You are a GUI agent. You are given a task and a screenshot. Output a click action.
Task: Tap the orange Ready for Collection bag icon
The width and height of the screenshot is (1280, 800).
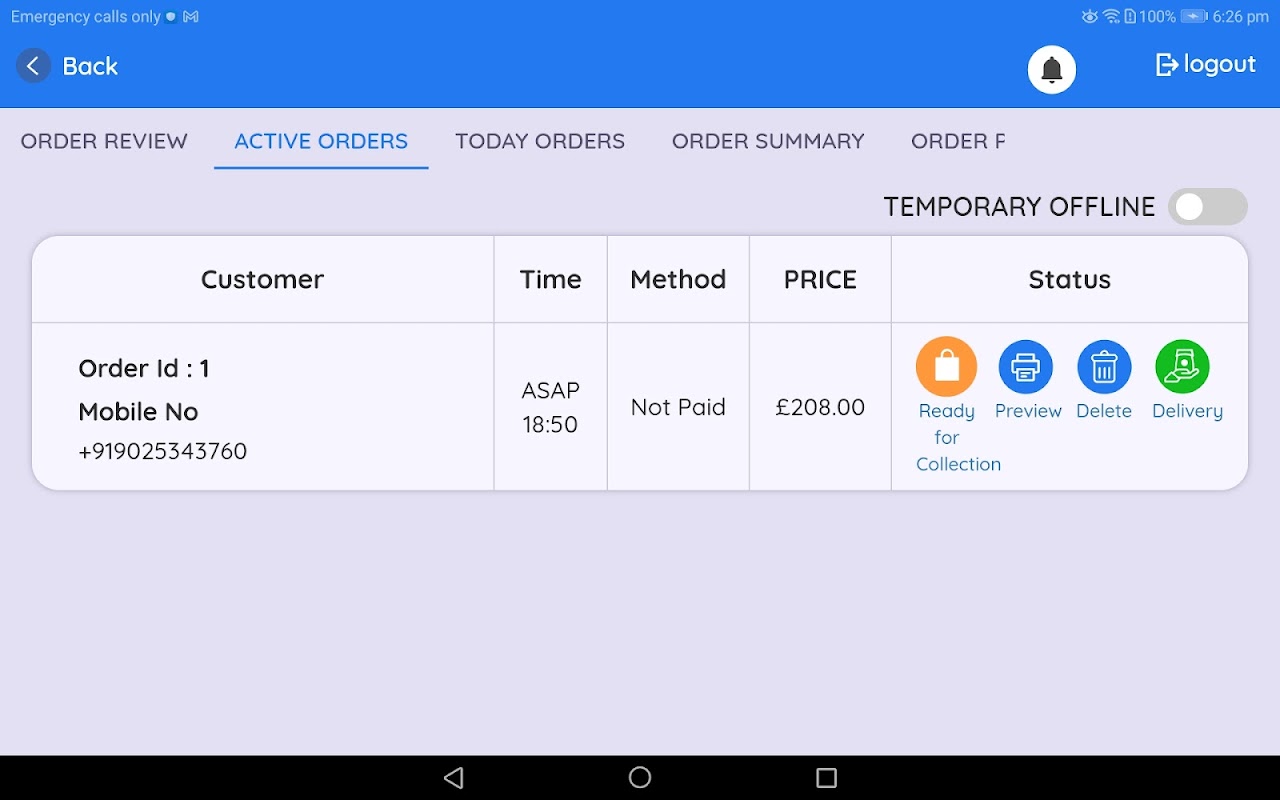(x=946, y=367)
